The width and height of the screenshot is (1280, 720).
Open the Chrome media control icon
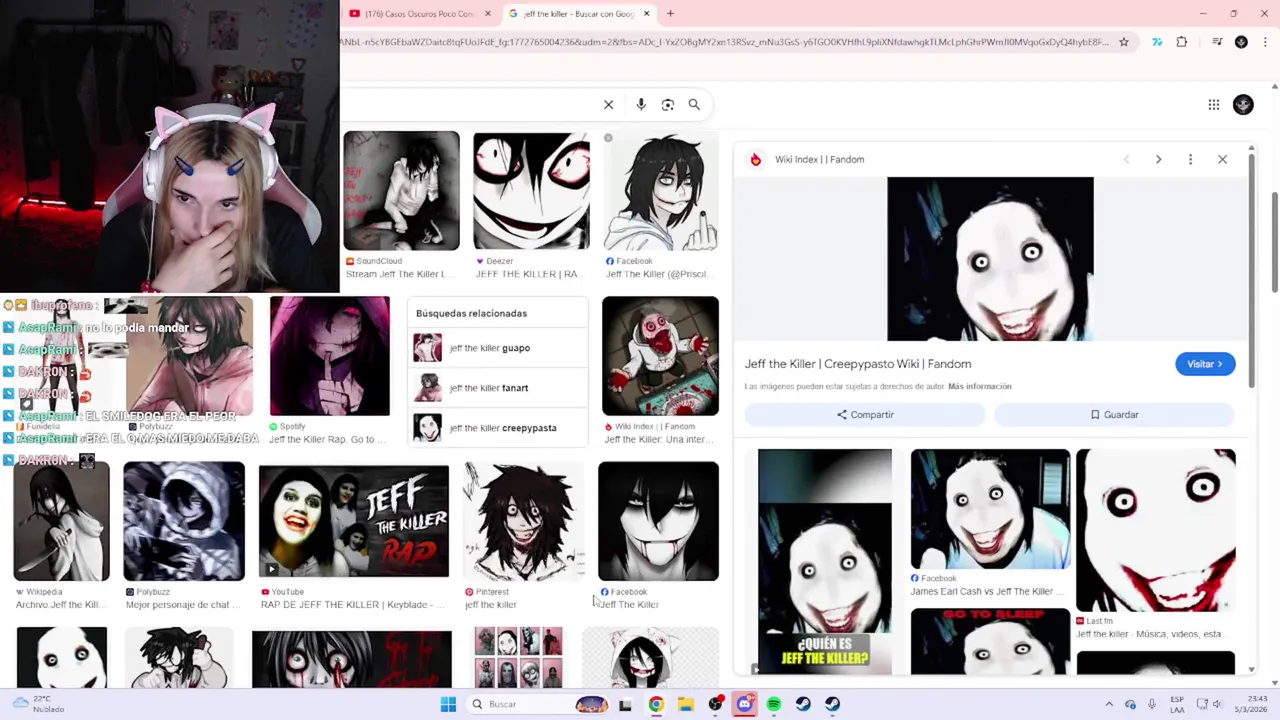1217,42
